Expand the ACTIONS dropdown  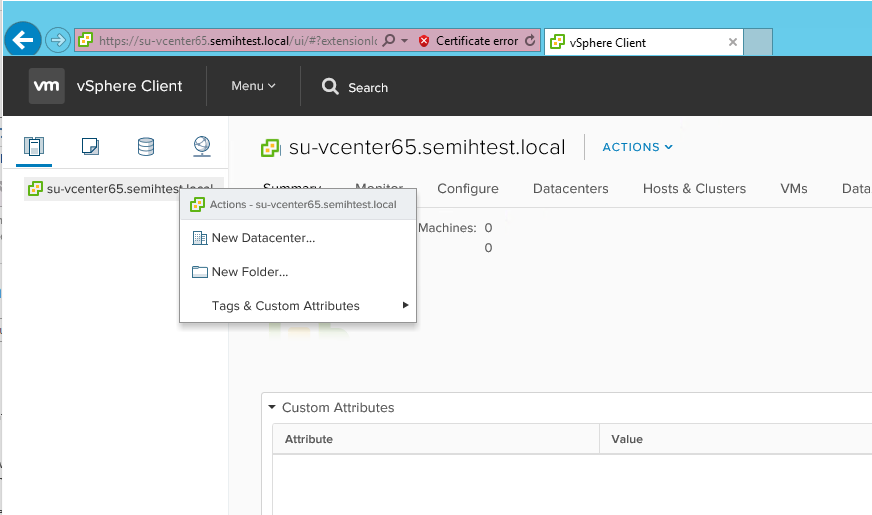637,147
